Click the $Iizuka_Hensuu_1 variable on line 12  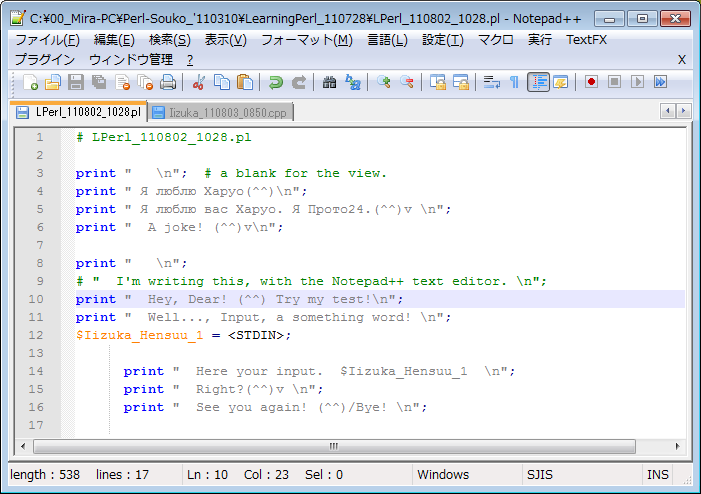tap(139, 335)
